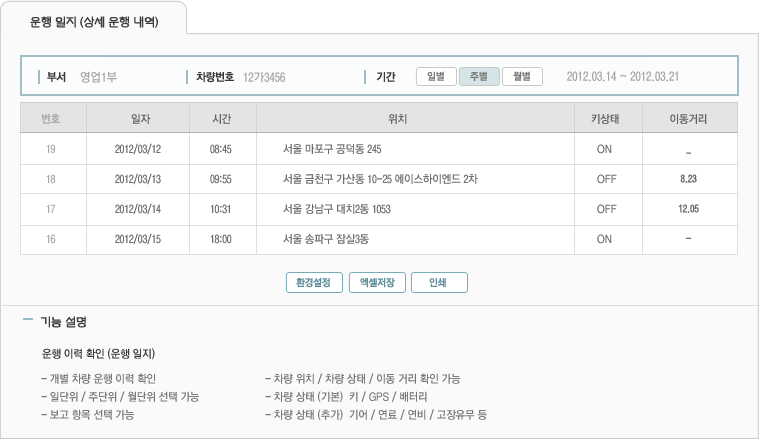Click the time 08:45
The width and height of the screenshot is (760, 439).
(221, 149)
